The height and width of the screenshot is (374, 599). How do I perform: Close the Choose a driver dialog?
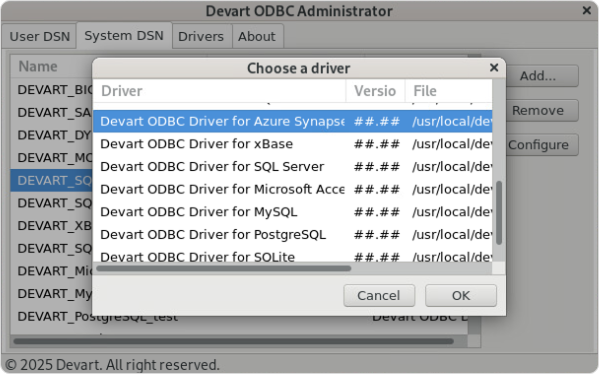494,68
